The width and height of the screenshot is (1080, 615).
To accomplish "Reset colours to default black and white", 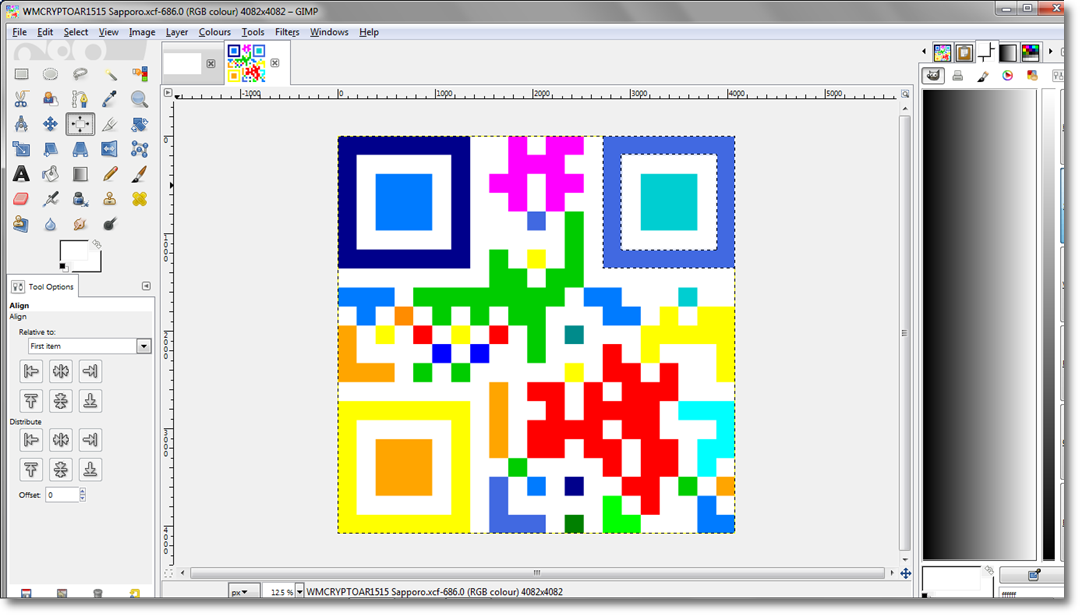I will tap(63, 267).
